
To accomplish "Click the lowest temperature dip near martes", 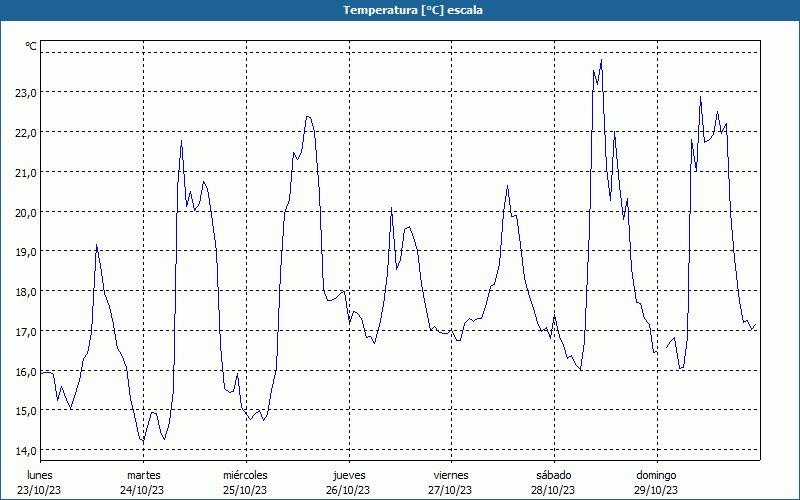I will tap(143, 441).
